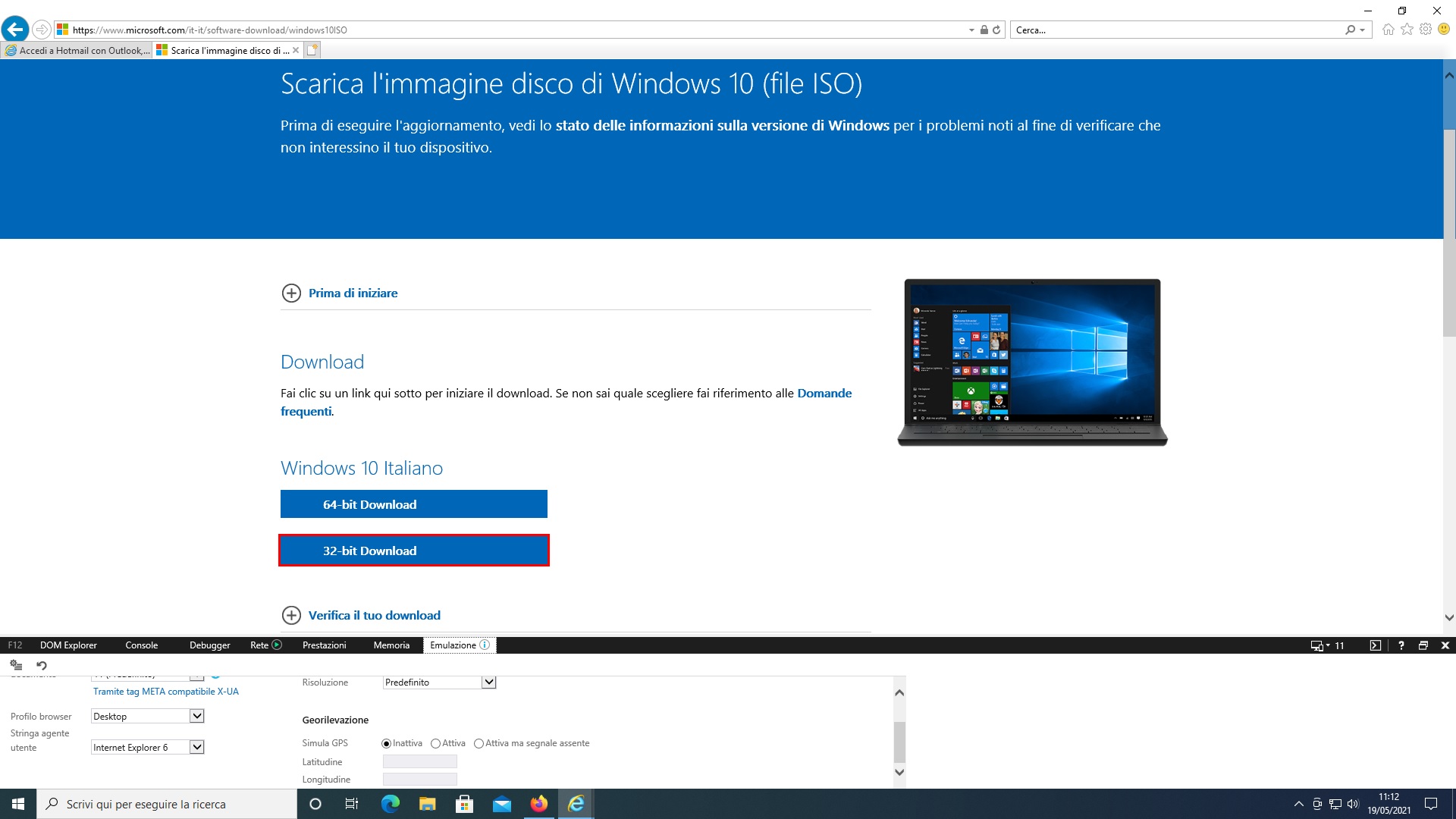Click the Cortana circle icon

315,804
